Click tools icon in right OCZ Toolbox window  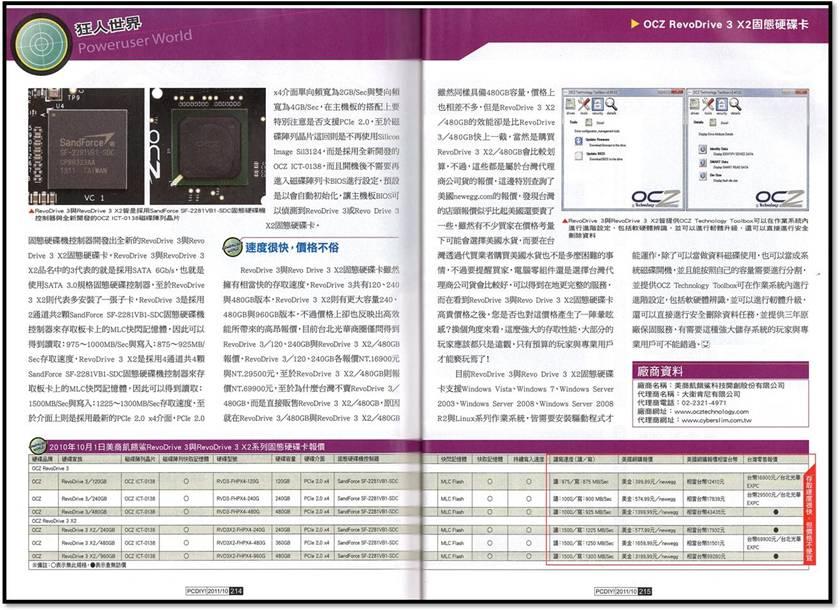pyautogui.click(x=708, y=105)
